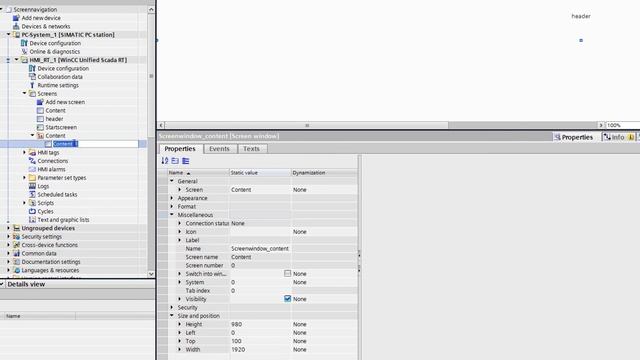This screenshot has height=360, width=640.
Task: Expand the Security property group
Action: 172,307
